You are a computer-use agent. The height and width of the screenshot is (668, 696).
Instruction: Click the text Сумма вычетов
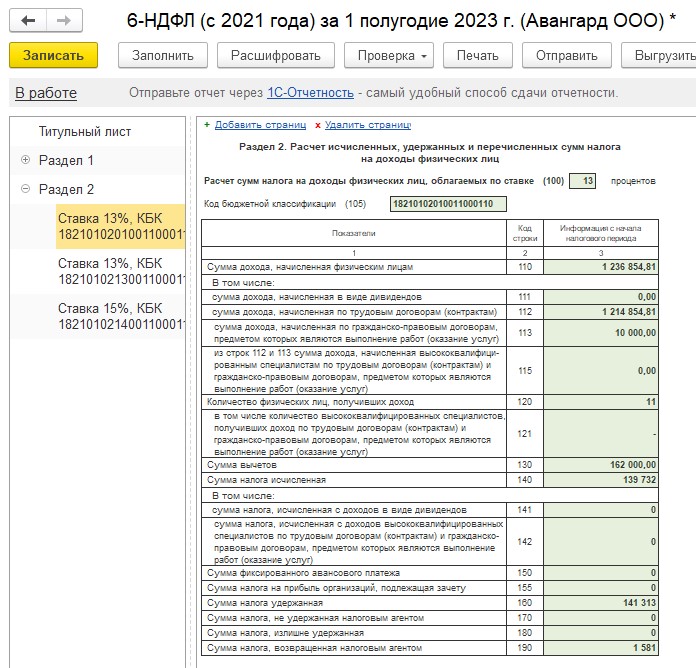[x=241, y=465]
